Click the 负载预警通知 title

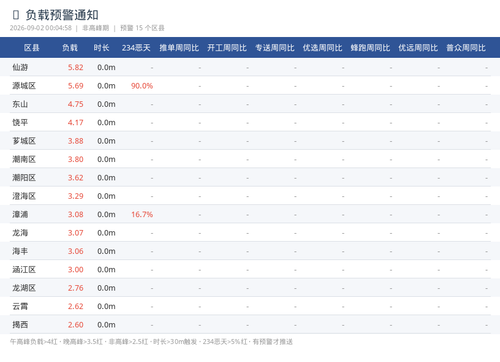click(x=62, y=15)
